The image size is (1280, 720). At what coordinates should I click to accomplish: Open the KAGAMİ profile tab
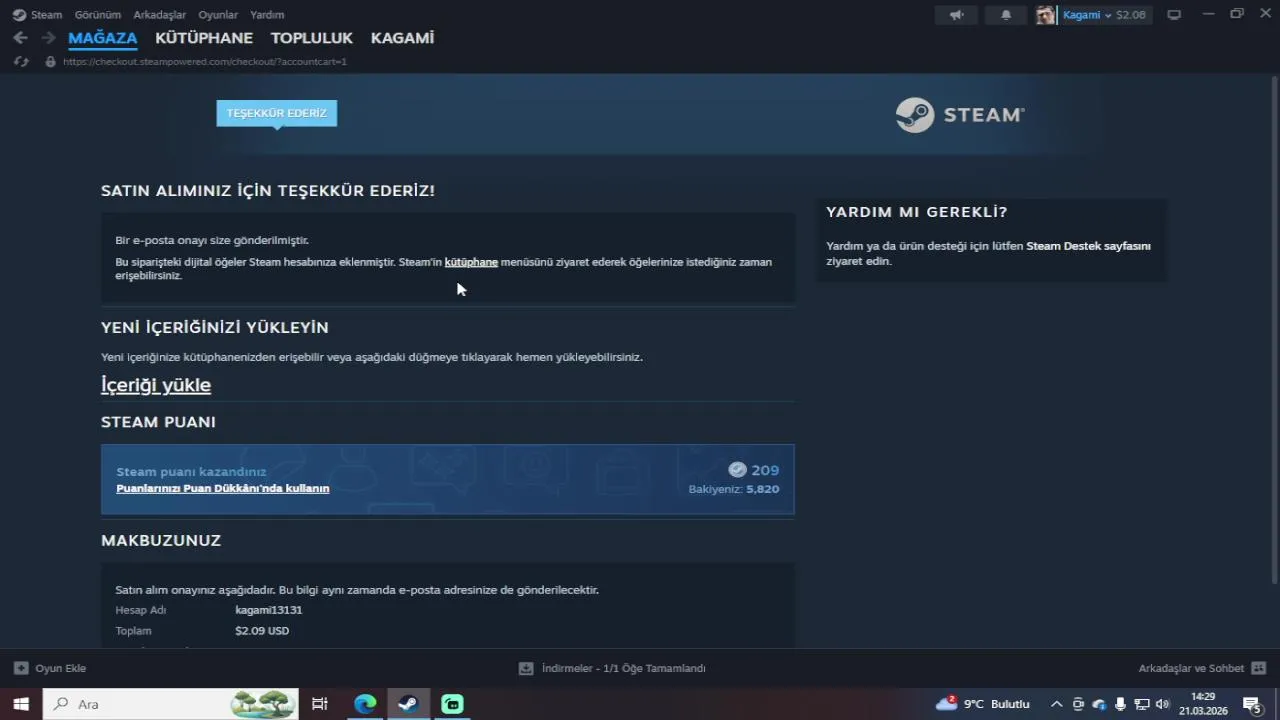coord(402,38)
